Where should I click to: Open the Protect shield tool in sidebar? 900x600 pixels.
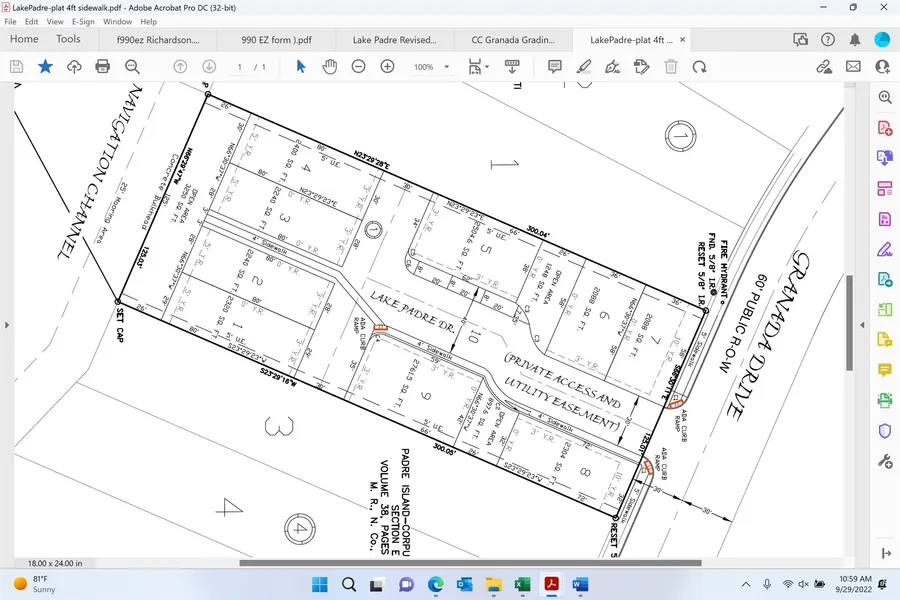pos(885,431)
